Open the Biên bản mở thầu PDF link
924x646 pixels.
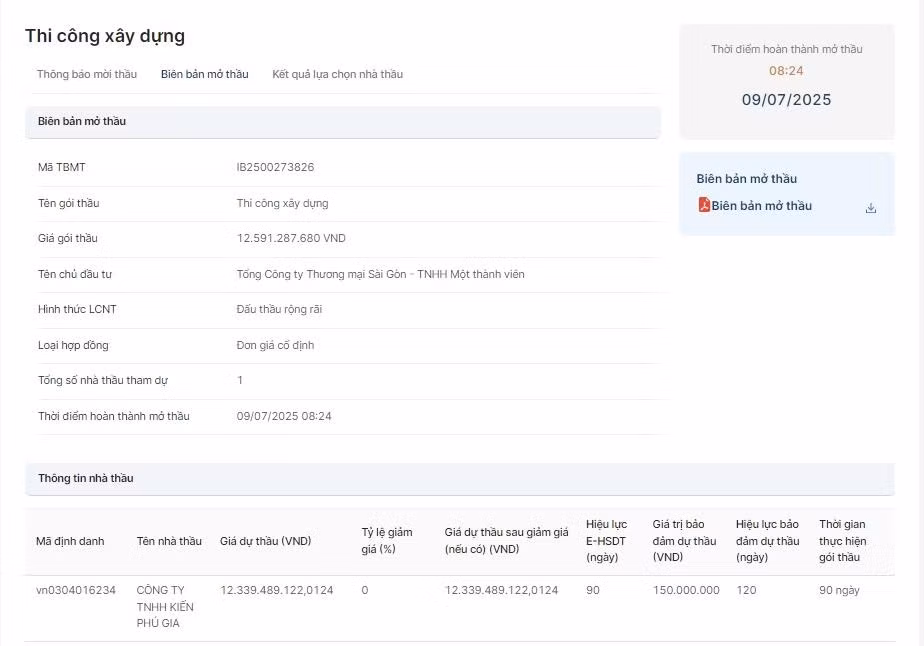point(761,206)
